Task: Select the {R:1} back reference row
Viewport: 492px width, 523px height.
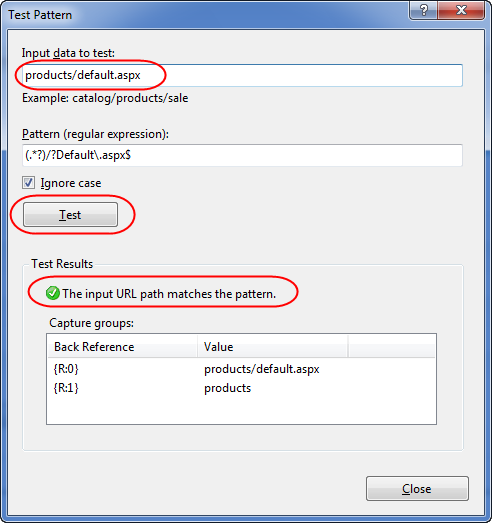Action: [x=241, y=388]
